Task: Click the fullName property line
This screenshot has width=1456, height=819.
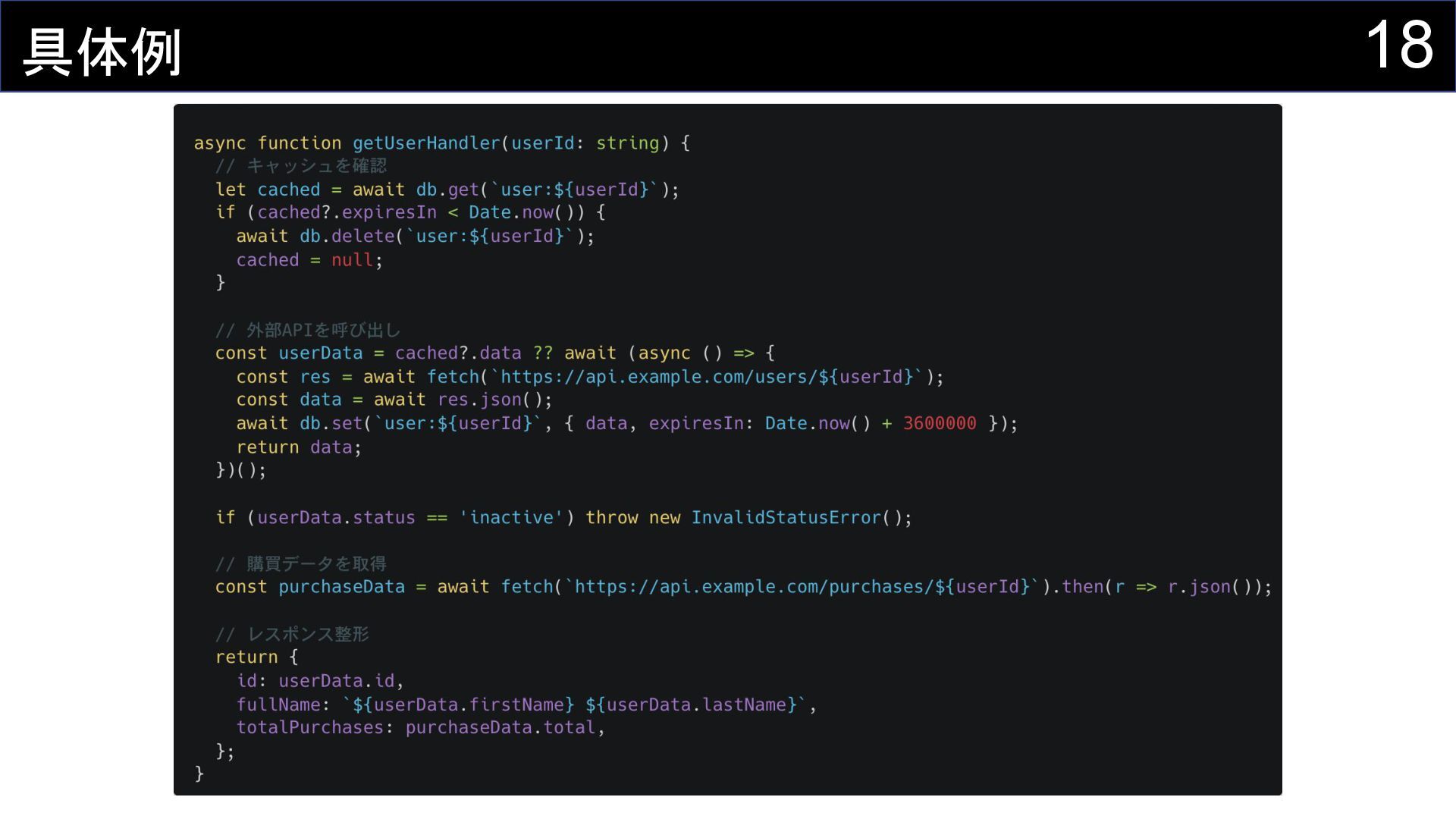Action: pyautogui.click(x=525, y=705)
